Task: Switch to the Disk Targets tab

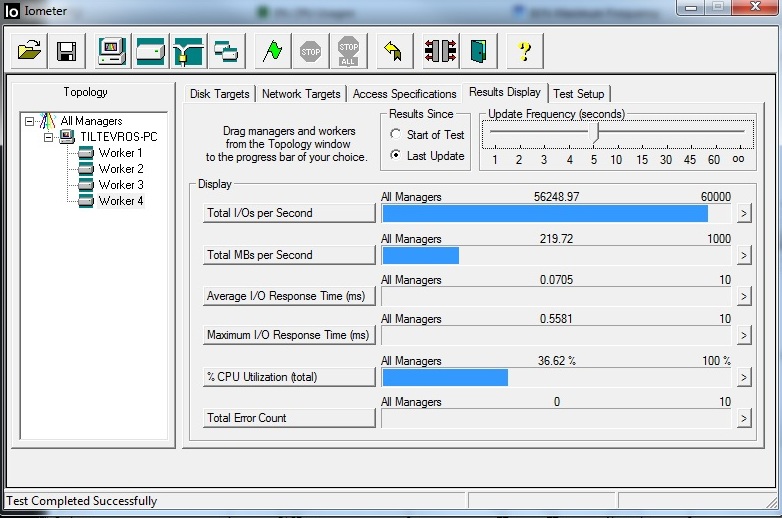Action: (219, 94)
